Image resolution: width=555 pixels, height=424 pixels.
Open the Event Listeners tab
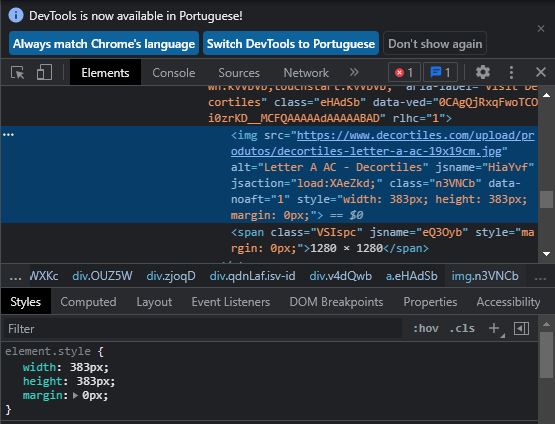pyautogui.click(x=231, y=302)
